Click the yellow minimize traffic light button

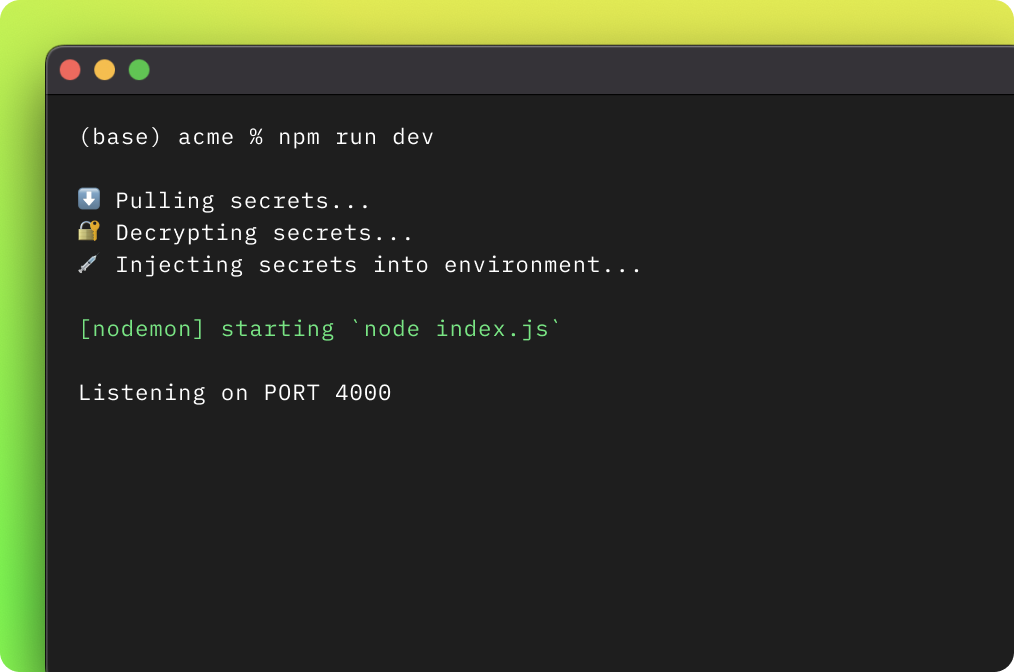tap(105, 70)
